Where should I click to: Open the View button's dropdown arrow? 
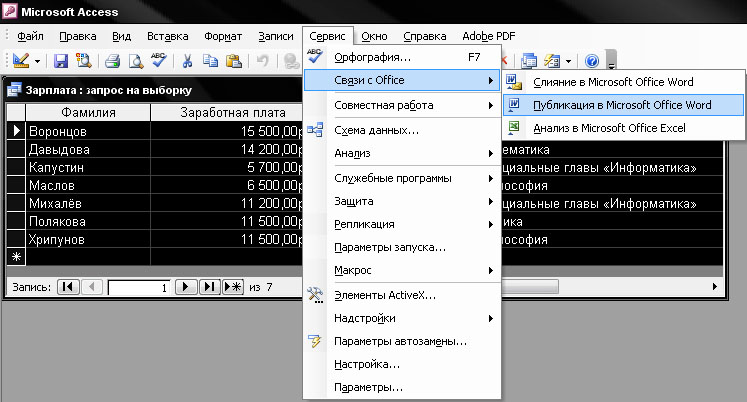pos(37,61)
